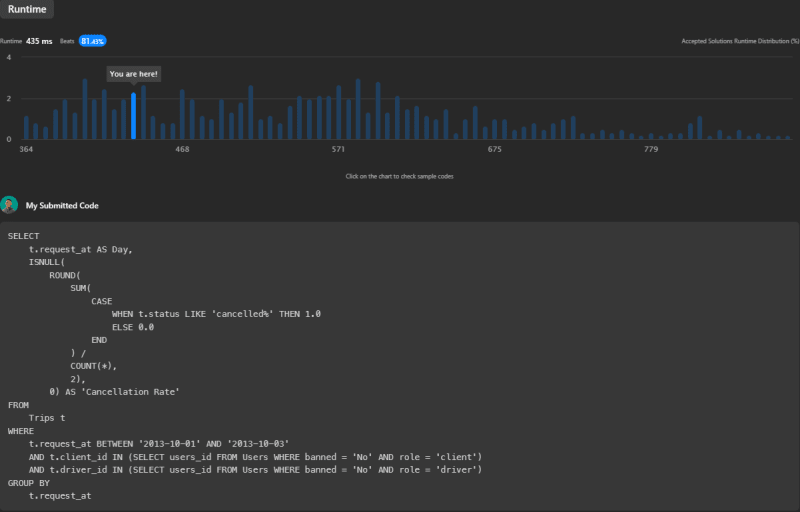
Task: Click the "ELSE 0.0" code line
Action: click(133, 327)
